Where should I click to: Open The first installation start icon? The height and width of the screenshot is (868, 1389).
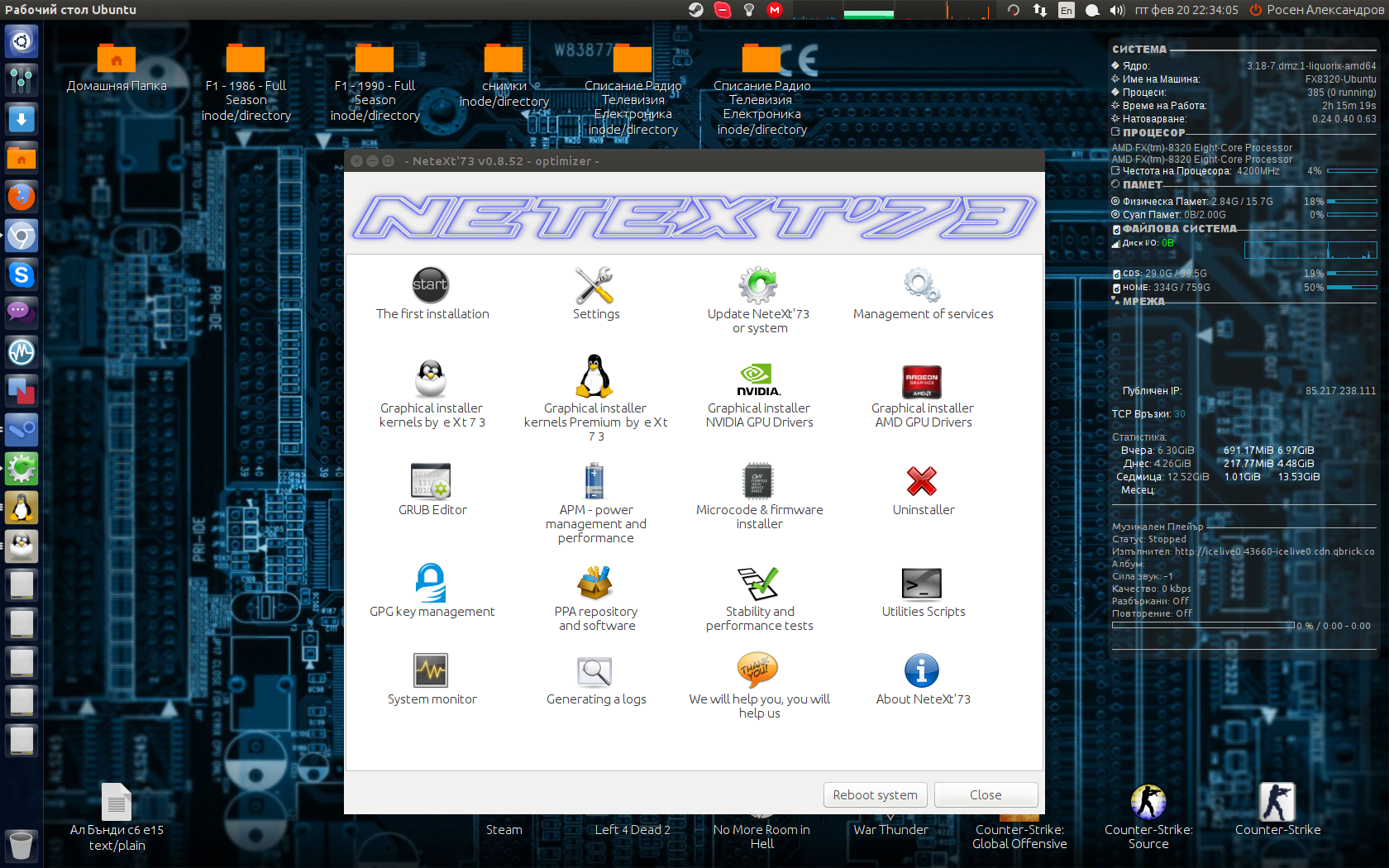coord(431,285)
